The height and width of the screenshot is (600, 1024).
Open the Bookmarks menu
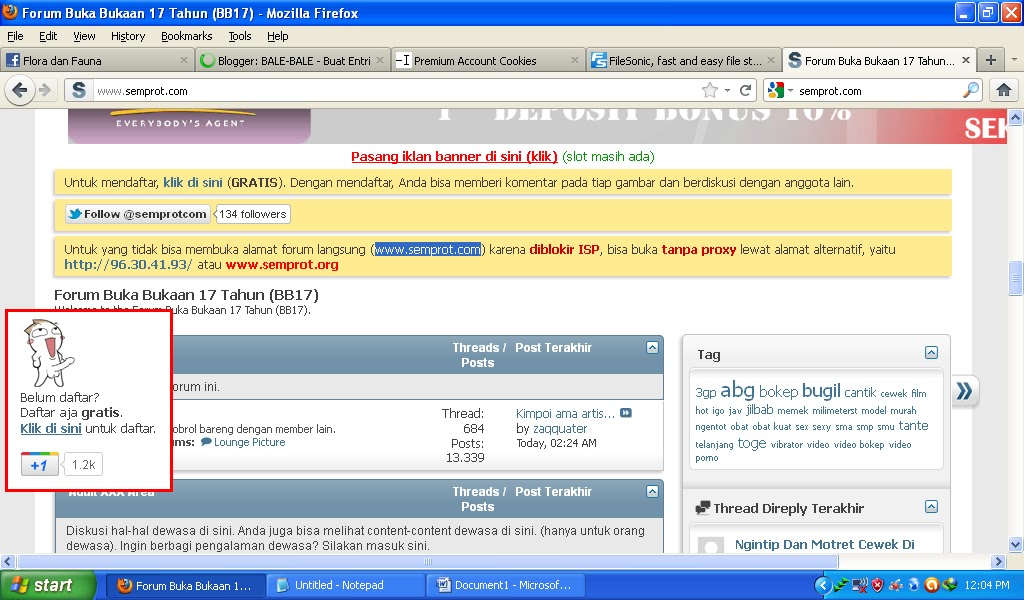[x=187, y=36]
